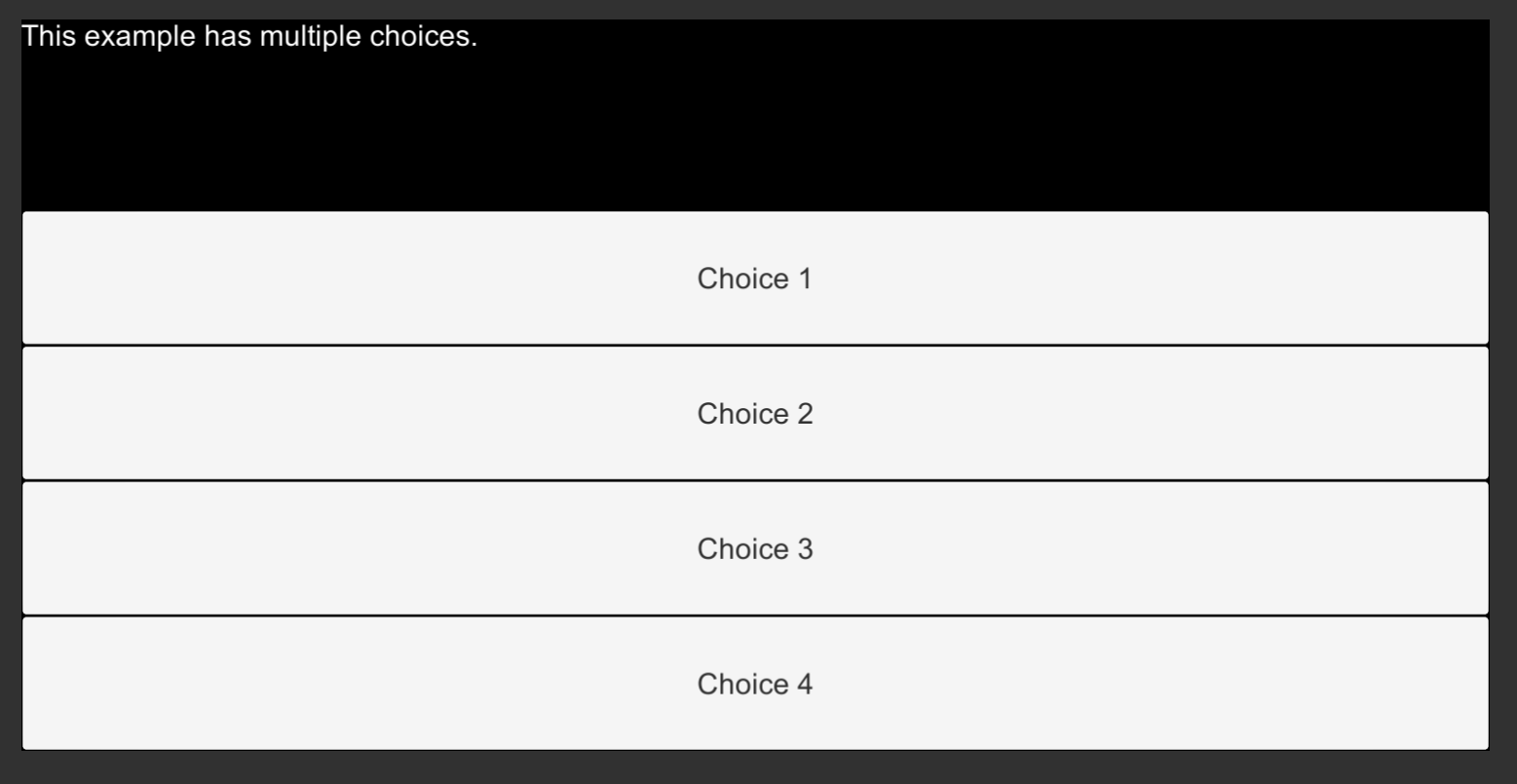1517x784 pixels.
Task: Select the Choice 2 button
Action: tap(754, 414)
